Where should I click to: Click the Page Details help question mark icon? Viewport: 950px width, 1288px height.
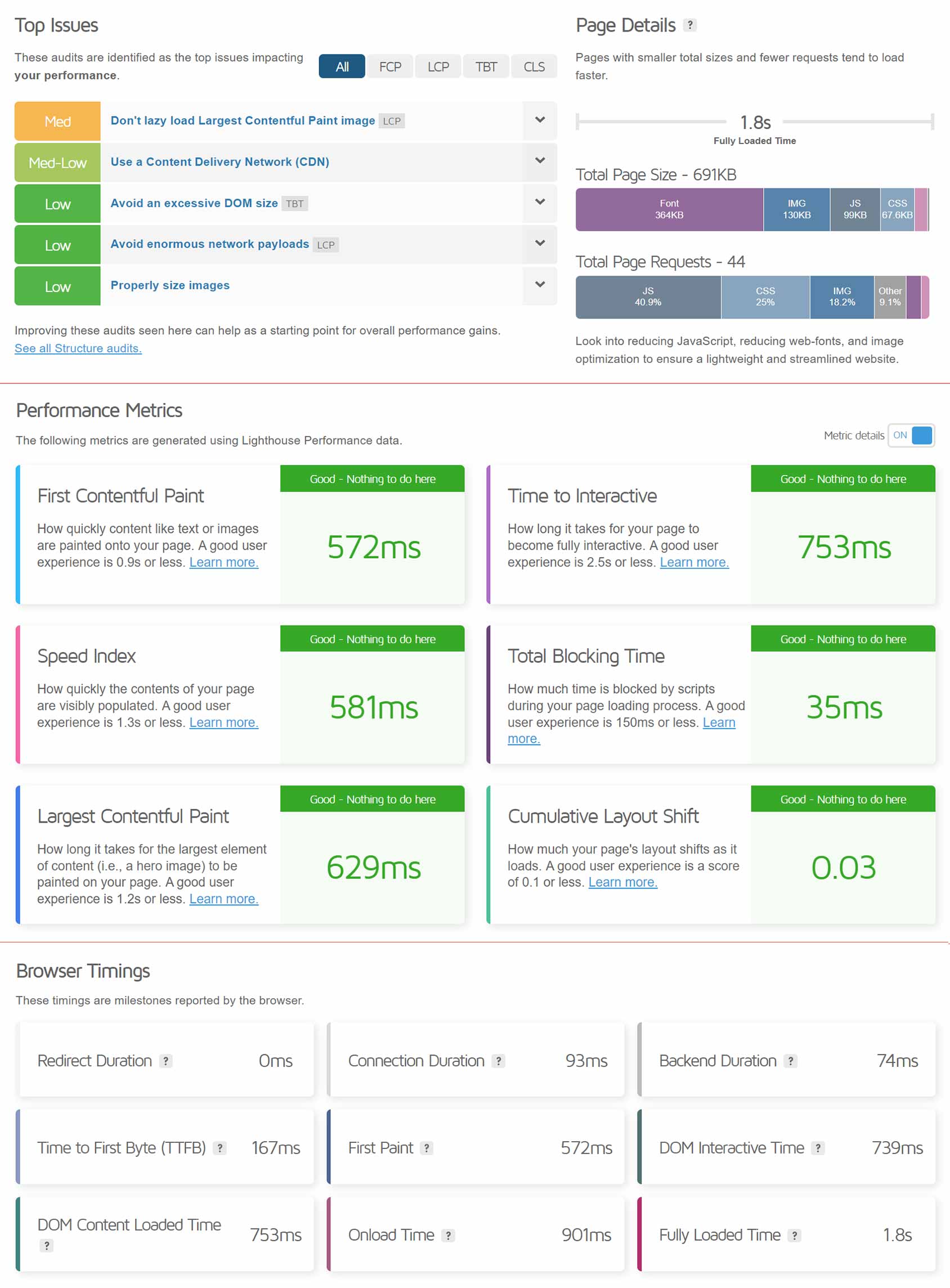[x=690, y=25]
